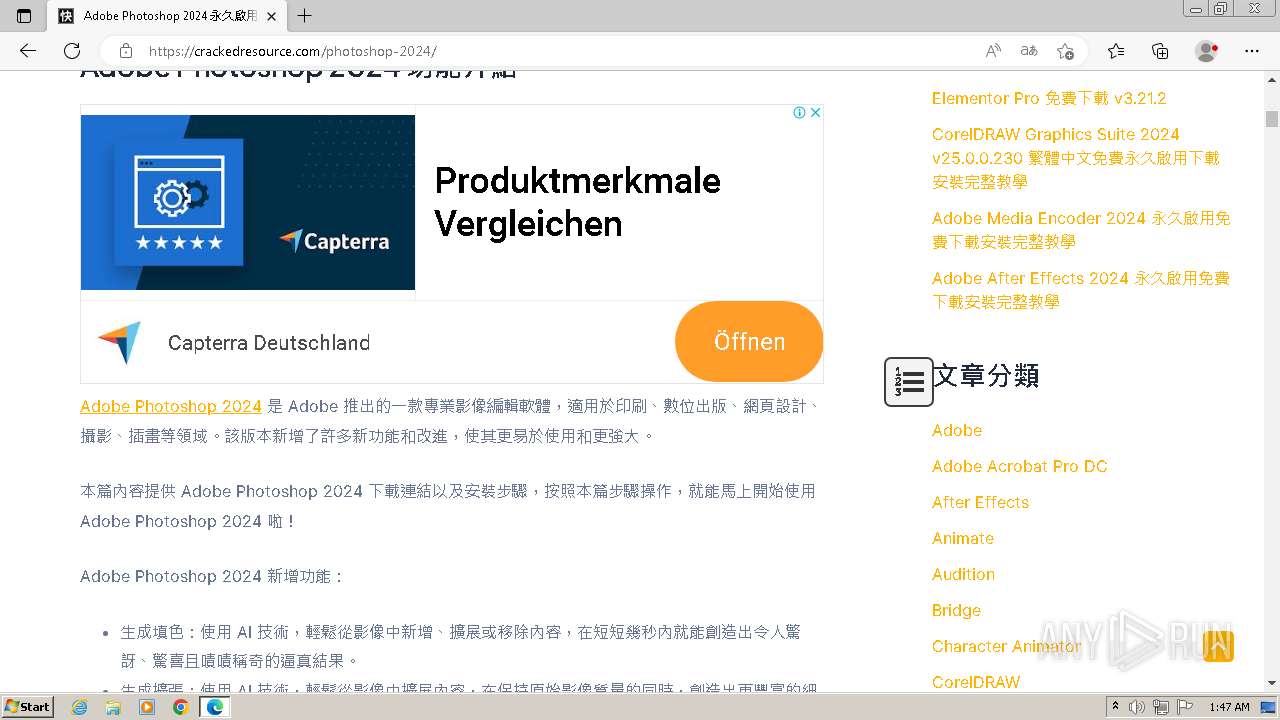This screenshot has height=720, width=1280.
Task: Click the scroll-to-top arrow button
Action: coord(1219,646)
